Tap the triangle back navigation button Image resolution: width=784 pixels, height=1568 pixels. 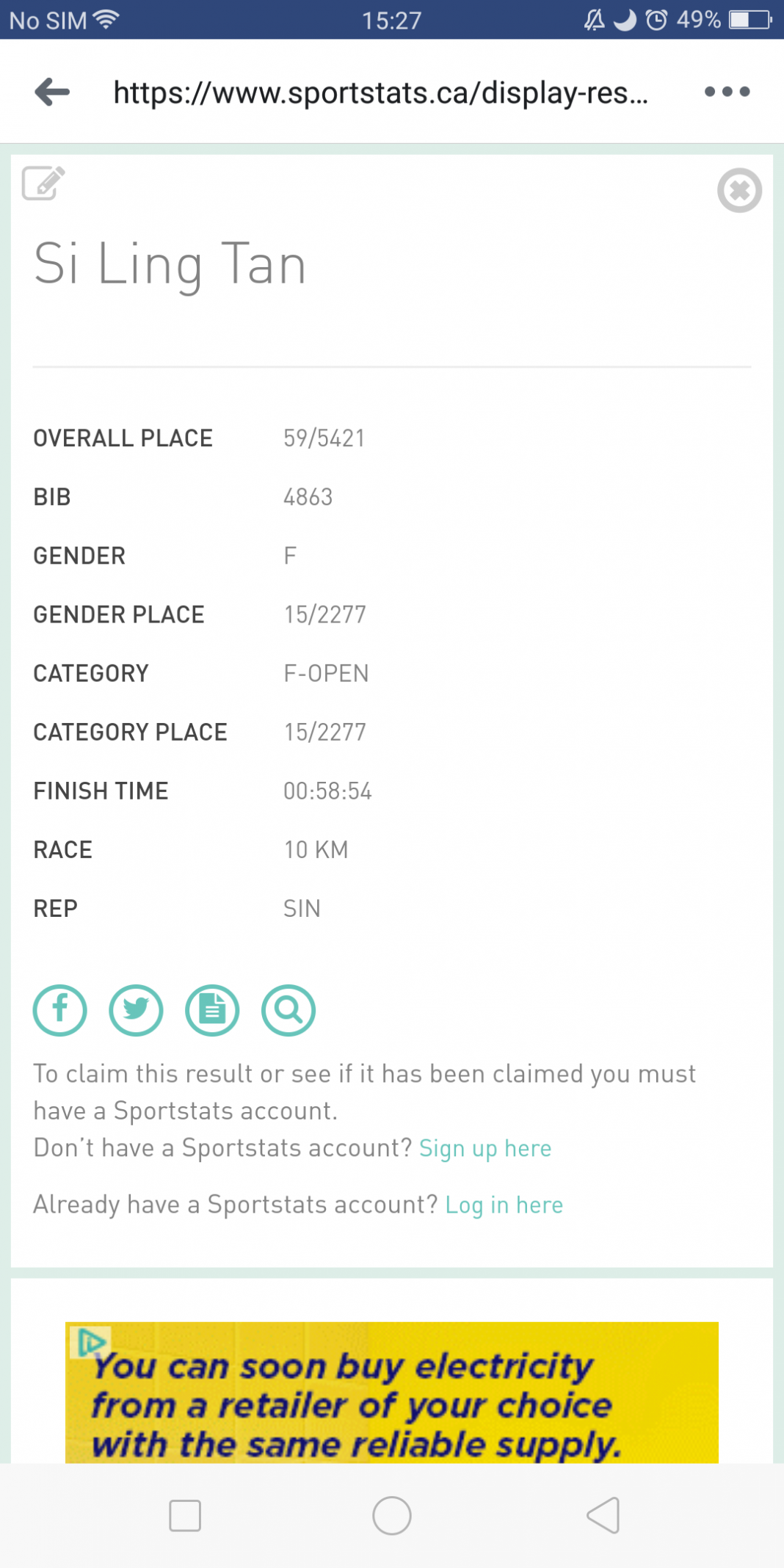point(603,1516)
